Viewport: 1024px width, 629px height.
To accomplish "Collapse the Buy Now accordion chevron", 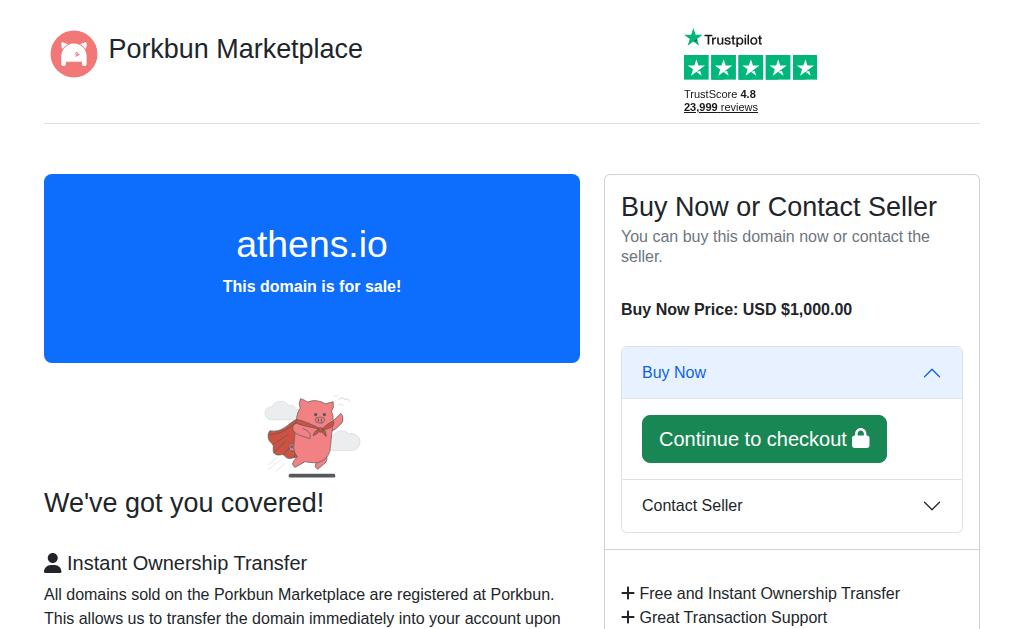I will click(932, 373).
